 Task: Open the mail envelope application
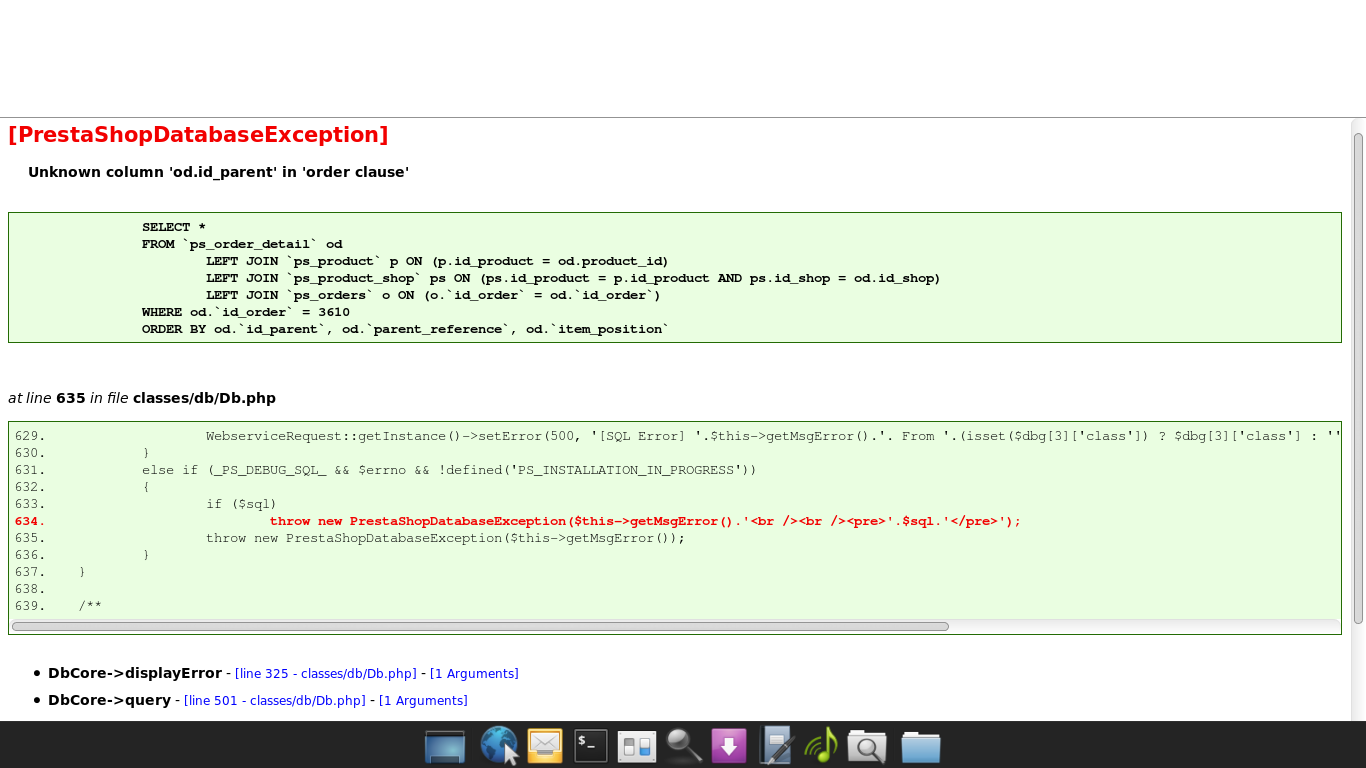click(545, 745)
